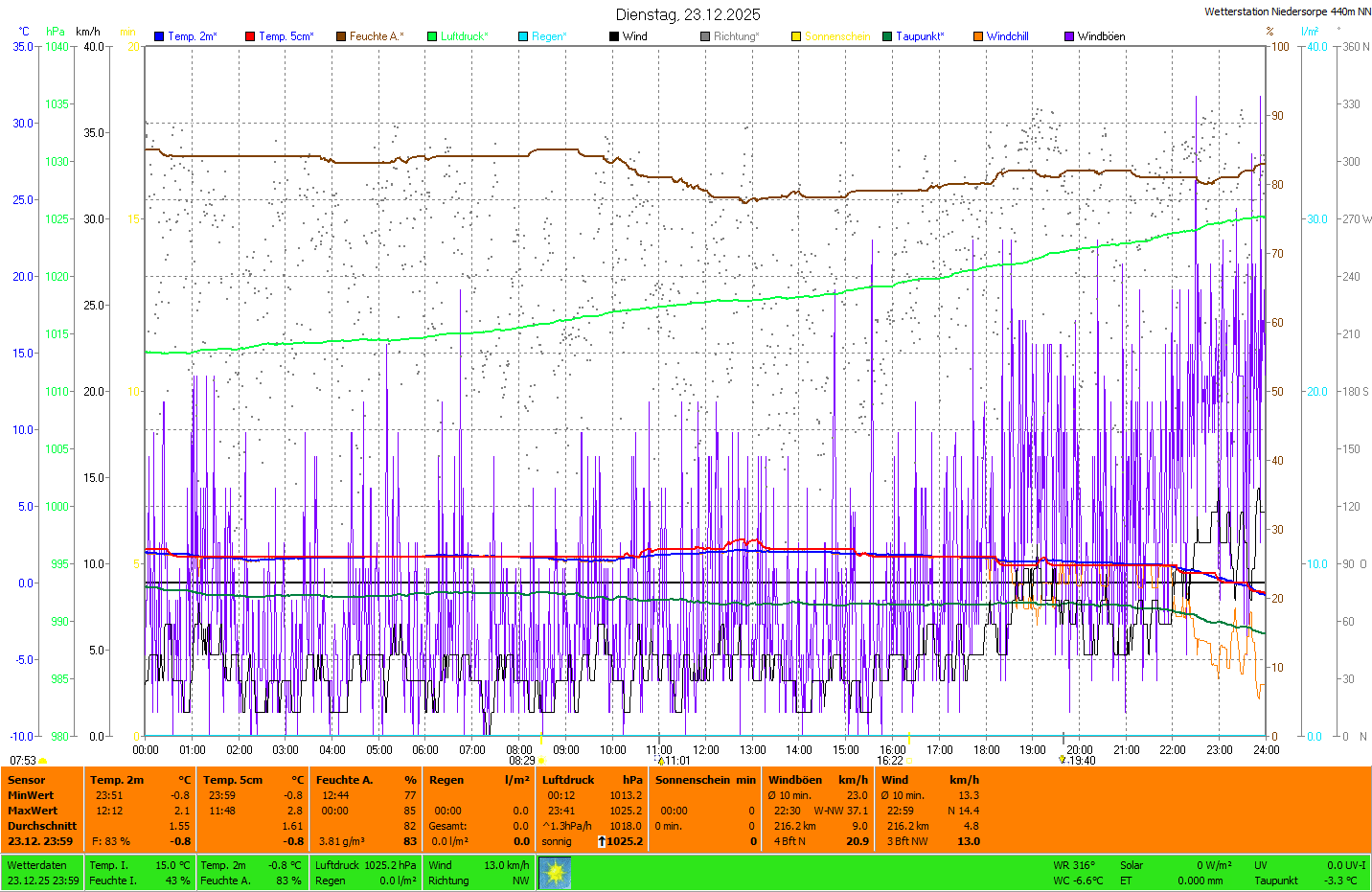Click the sunny weather icon
This screenshot has width=1372, height=892.
tap(555, 873)
